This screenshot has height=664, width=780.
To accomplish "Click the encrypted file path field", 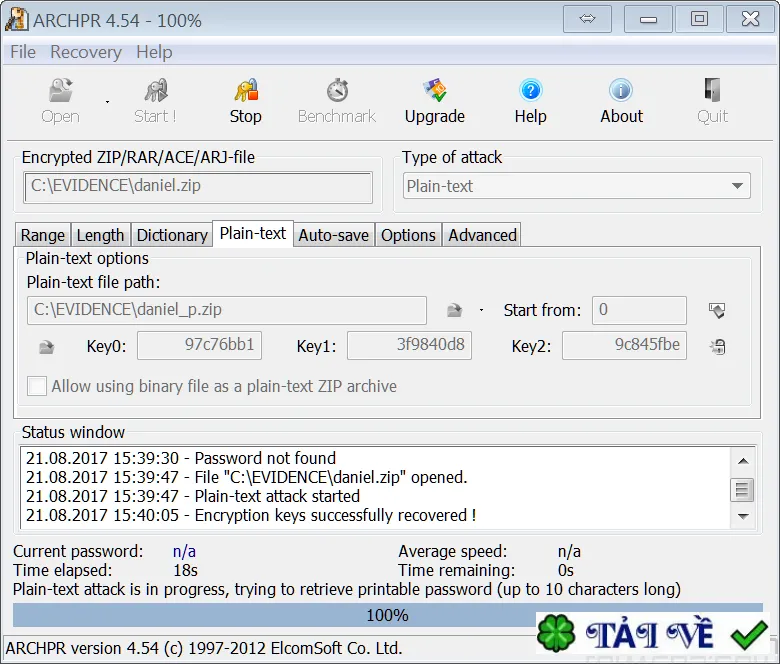I will tap(198, 187).
